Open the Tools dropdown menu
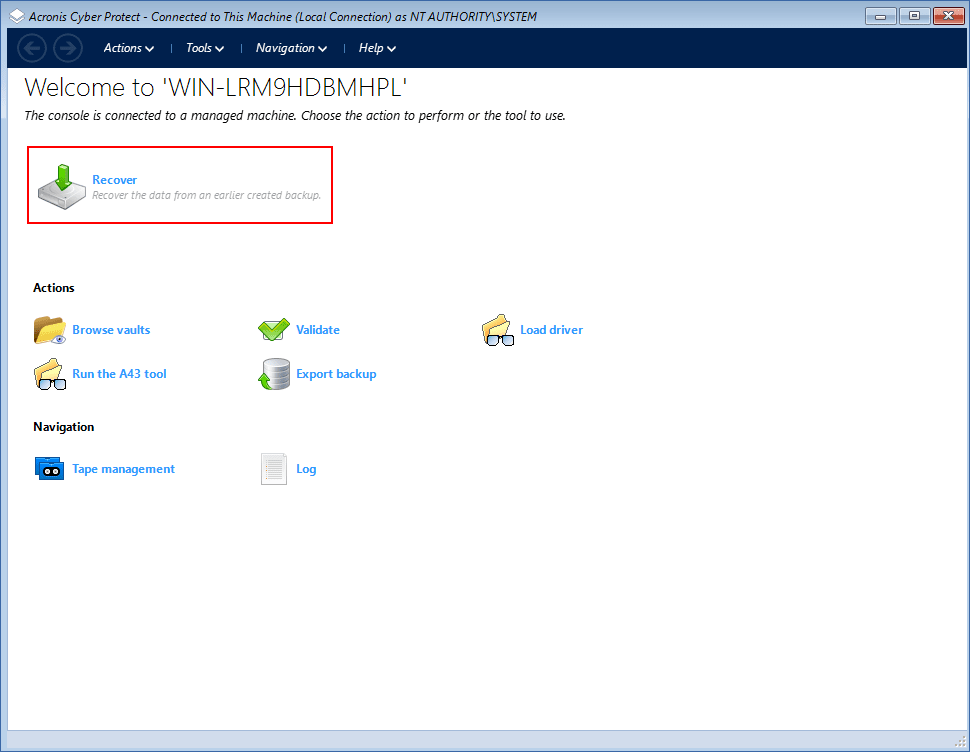The height and width of the screenshot is (752, 970). 205,48
